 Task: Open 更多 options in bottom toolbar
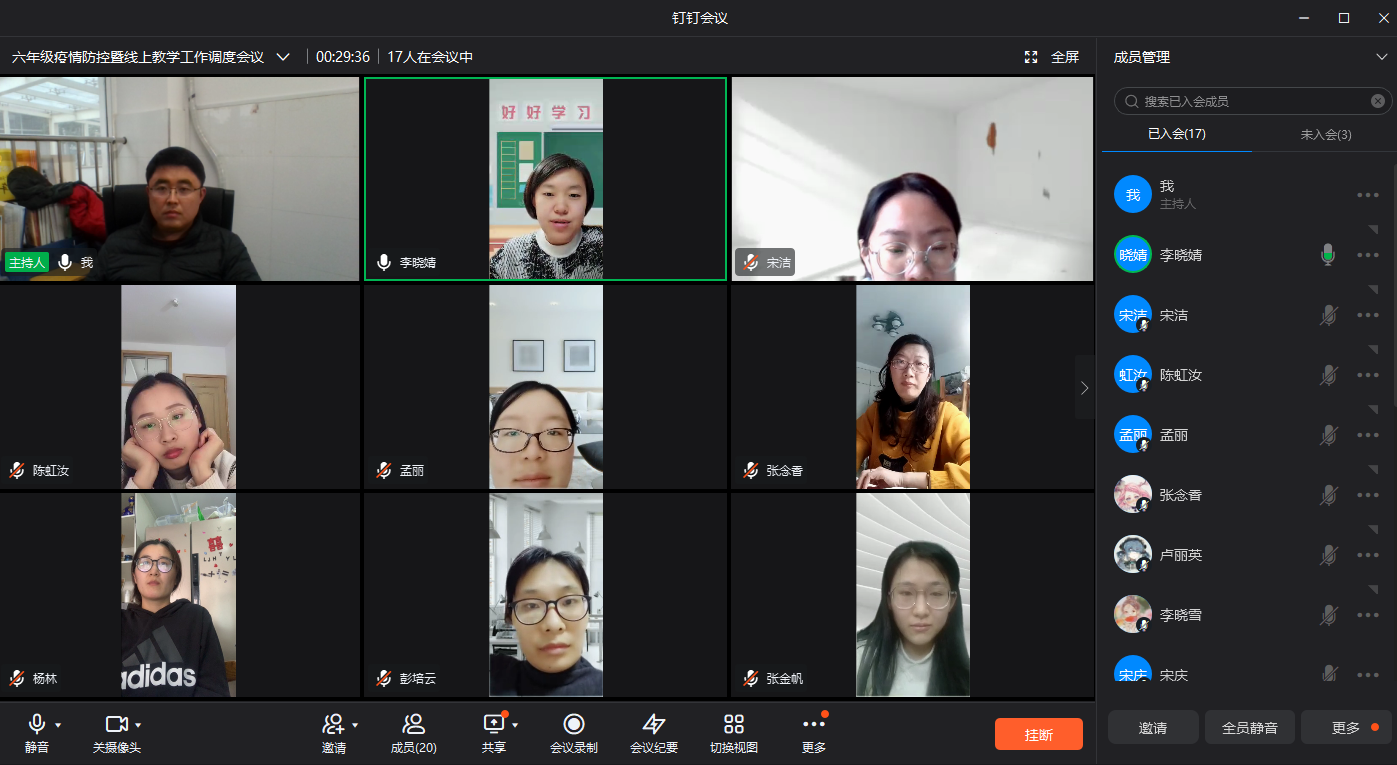pos(813,725)
